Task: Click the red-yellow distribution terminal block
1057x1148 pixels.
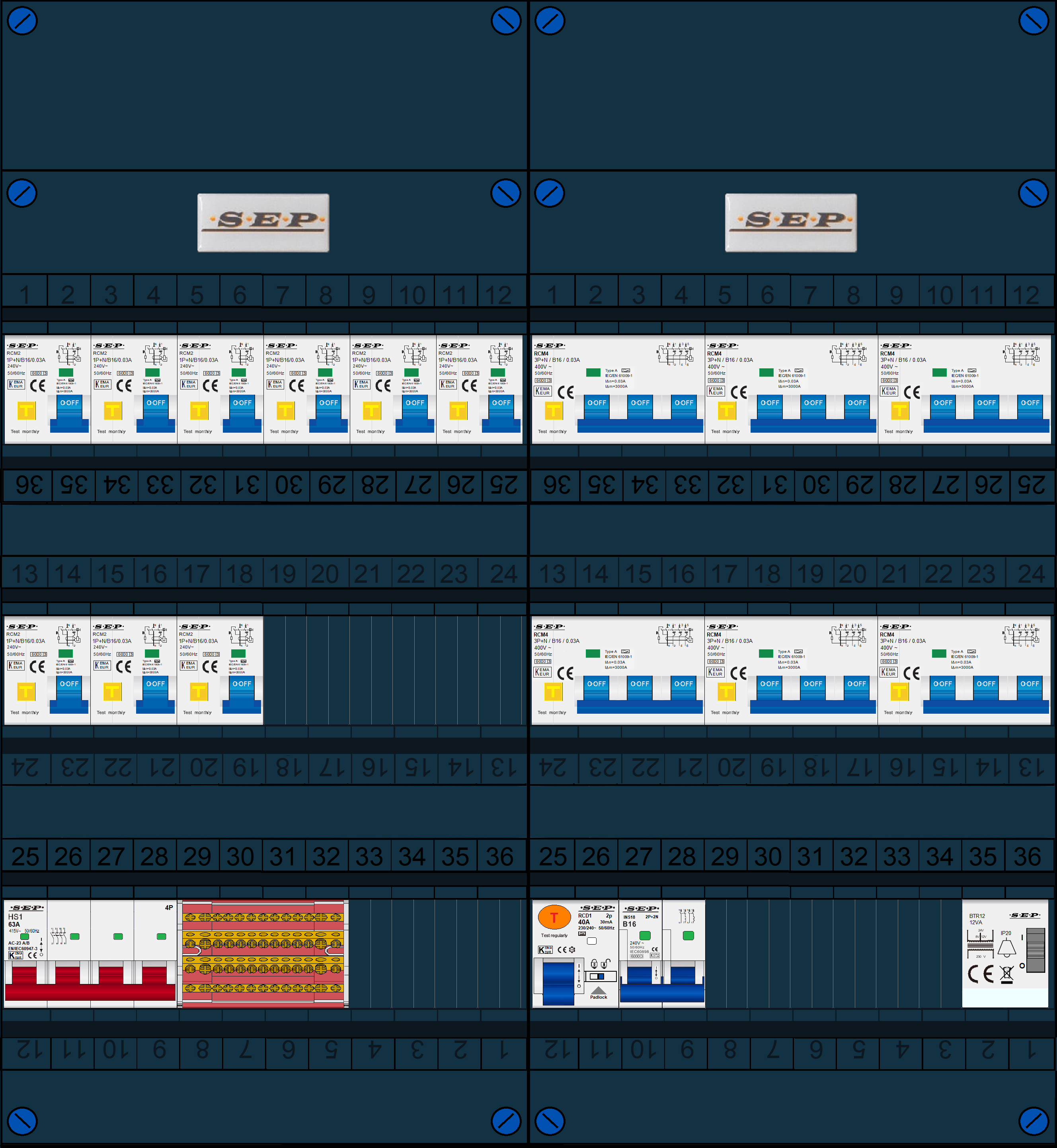Action: click(263, 953)
